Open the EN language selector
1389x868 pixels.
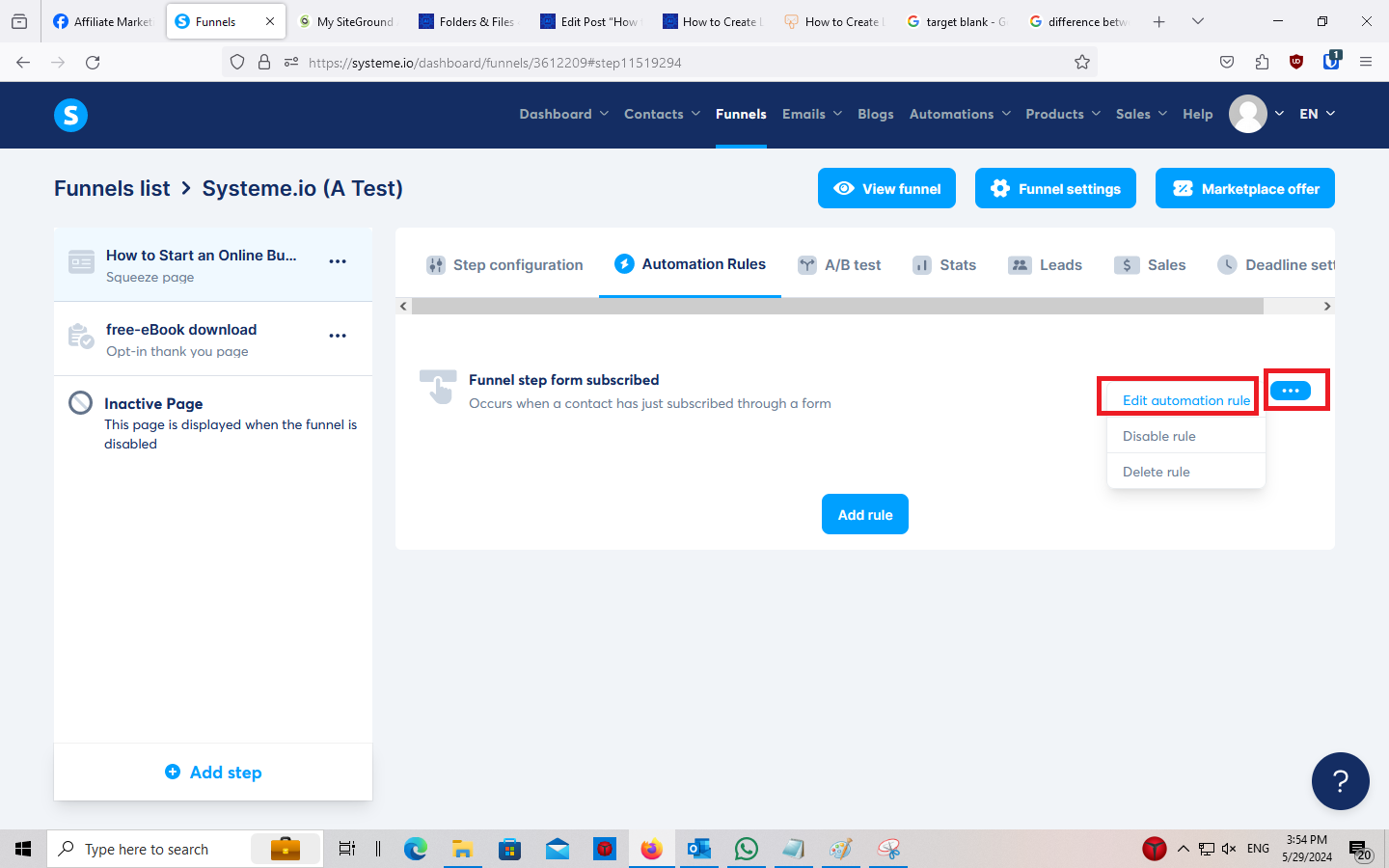[x=1318, y=114]
